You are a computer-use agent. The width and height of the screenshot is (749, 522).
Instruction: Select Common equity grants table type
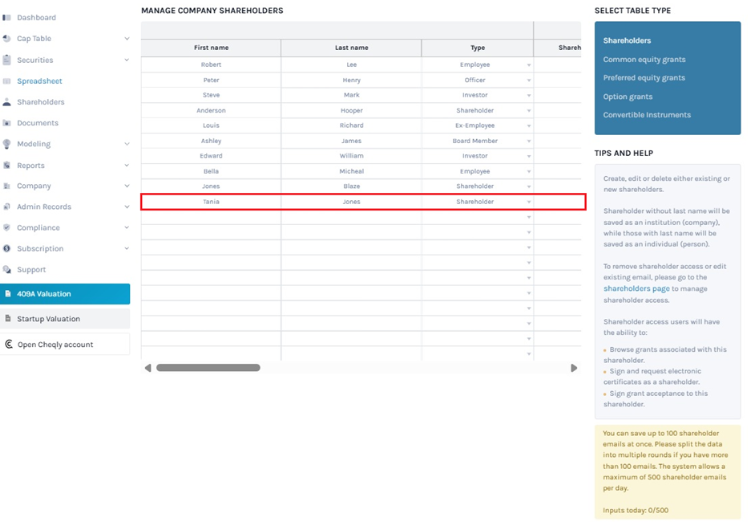coord(644,59)
